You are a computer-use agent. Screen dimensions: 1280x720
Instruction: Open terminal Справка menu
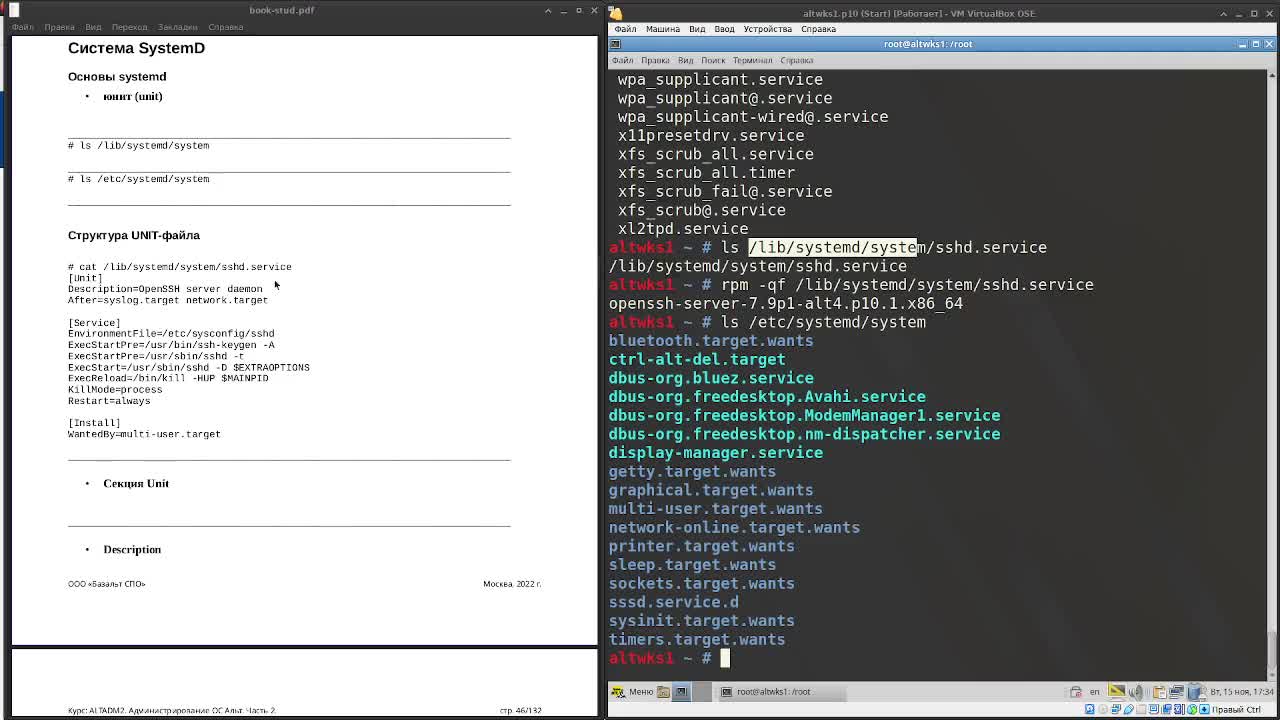[x=796, y=61]
